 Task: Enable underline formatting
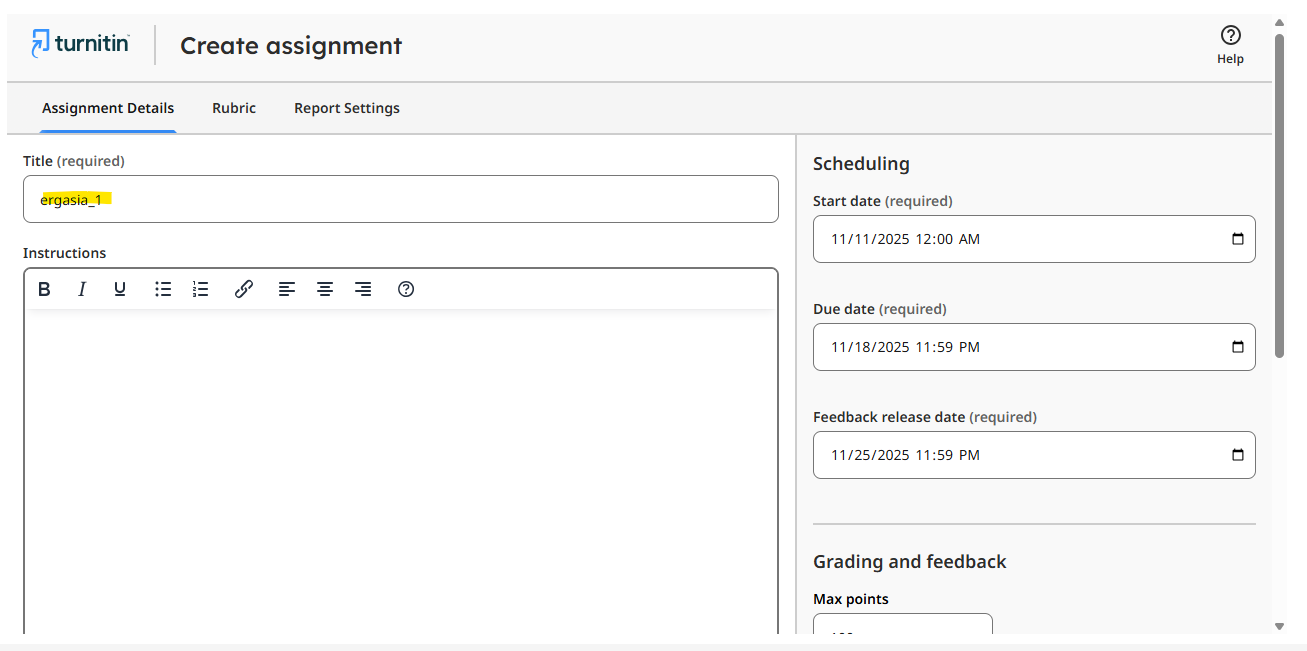point(120,289)
